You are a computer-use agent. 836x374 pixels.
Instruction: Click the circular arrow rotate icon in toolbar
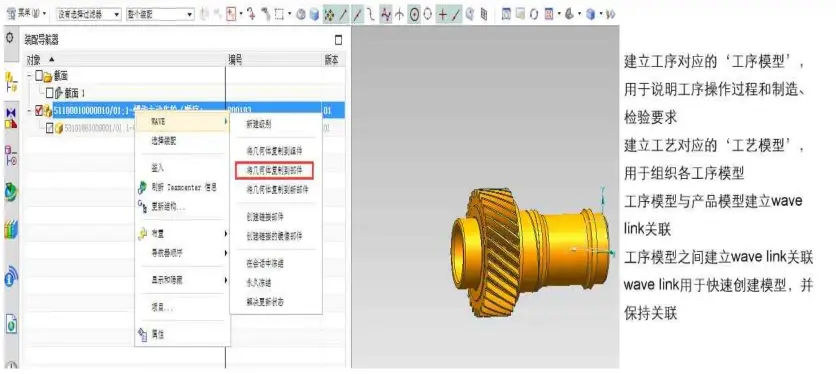pos(534,14)
